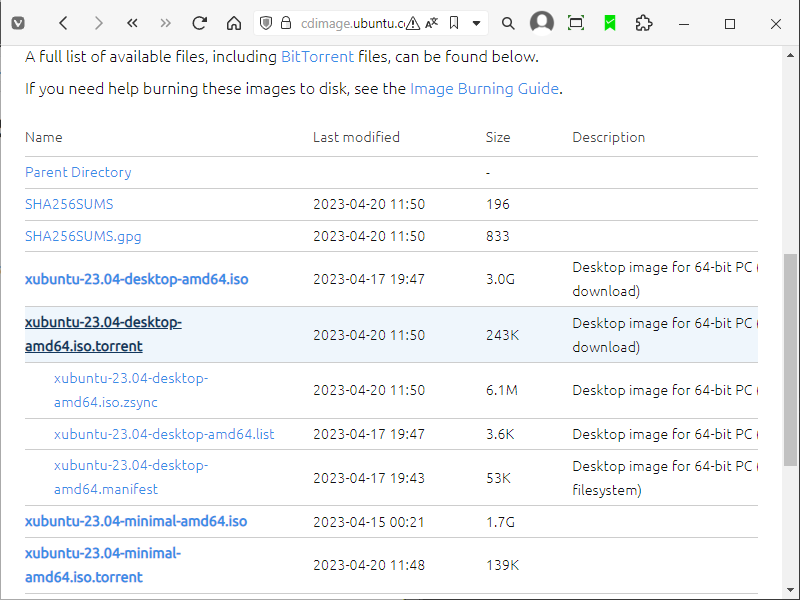This screenshot has width=800, height=600.
Task: Click the warning triangle in address bar
Action: coord(413,23)
